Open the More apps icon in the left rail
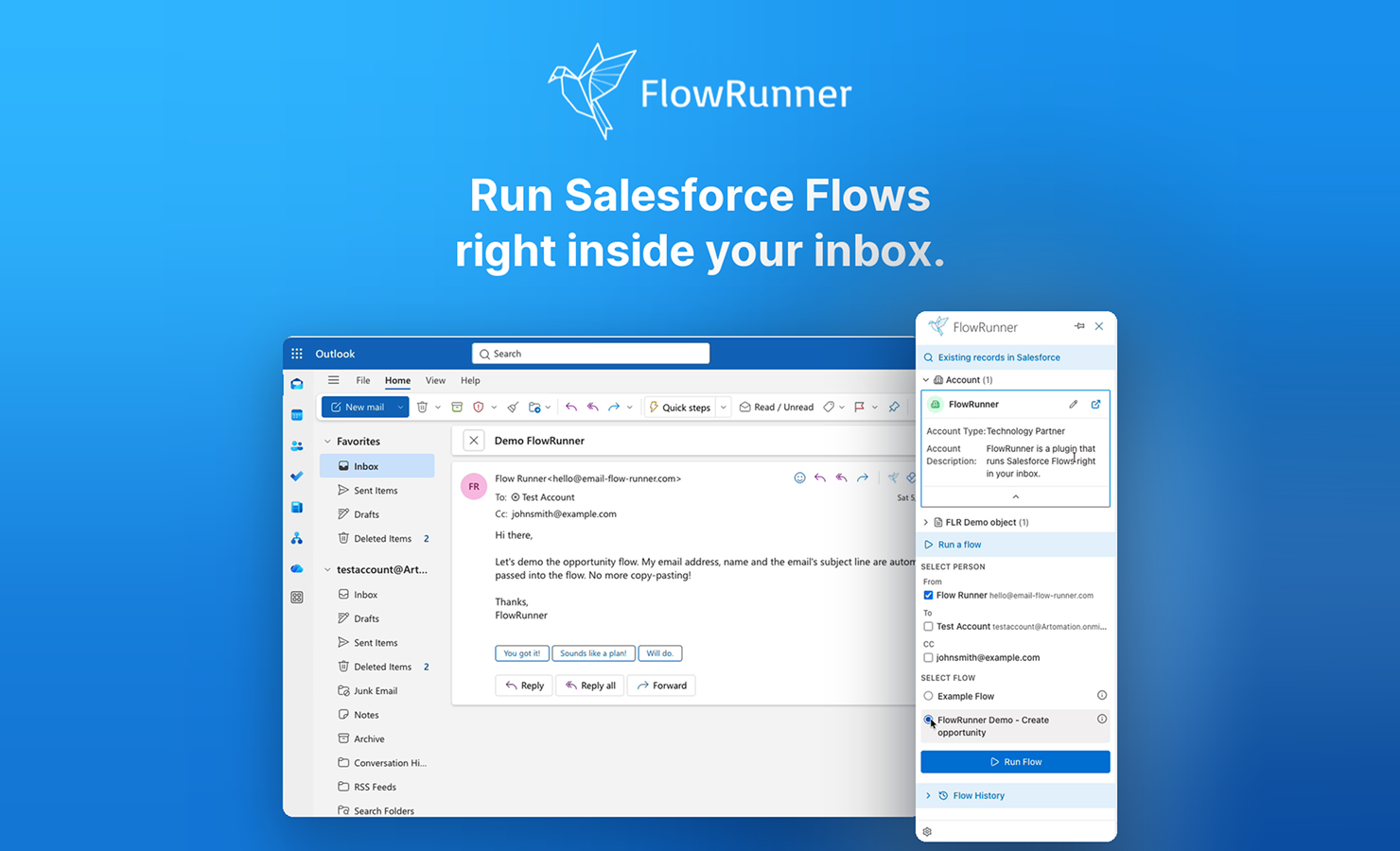This screenshot has height=851, width=1400. click(x=297, y=598)
